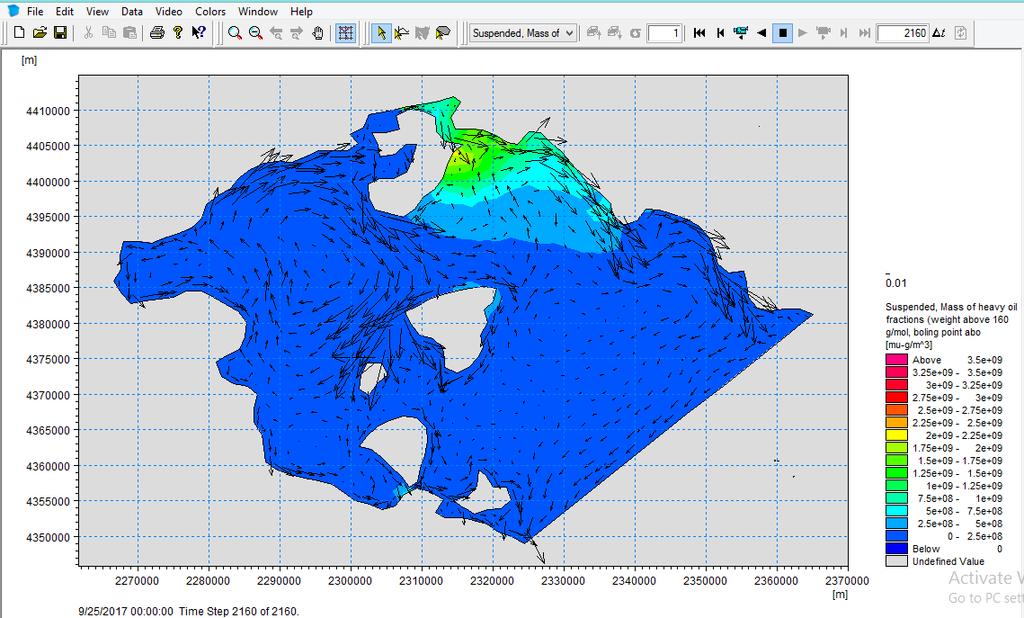Save the file with the floppy disk icon
Screen dimensions: 1024x618
60,33
